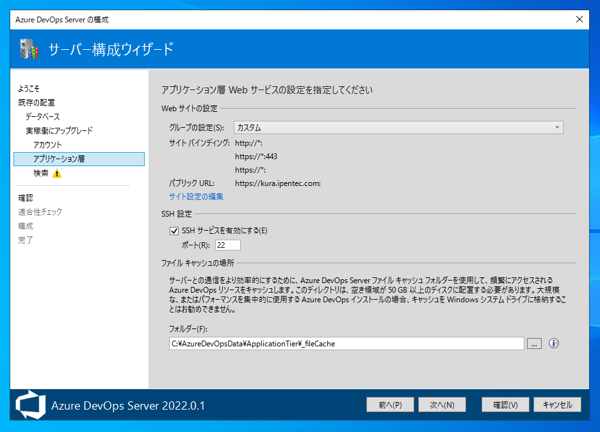Open 実稼働にアップグレード step

(x=59, y=131)
